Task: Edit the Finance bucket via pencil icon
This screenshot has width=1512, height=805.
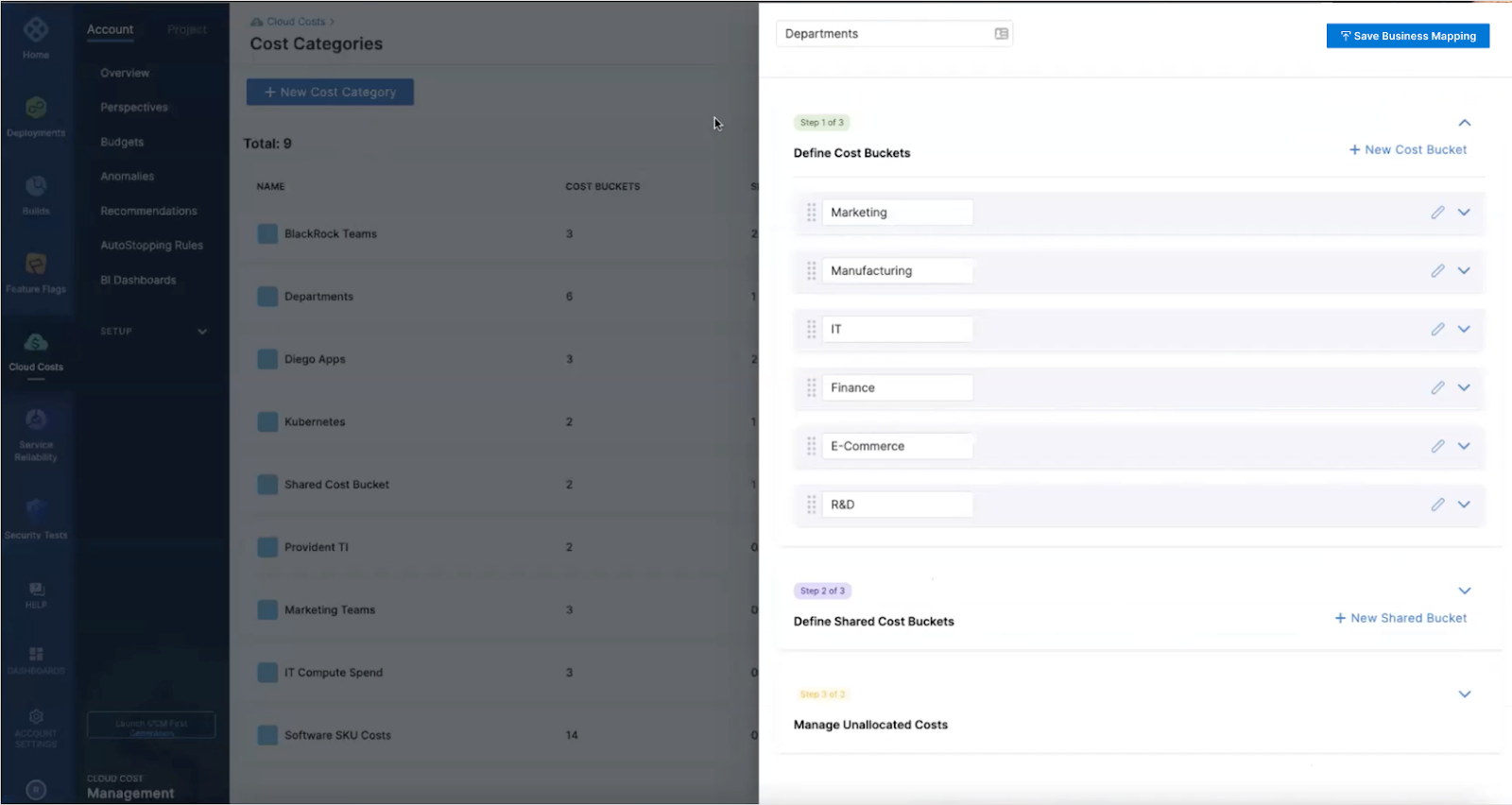Action: click(x=1437, y=388)
